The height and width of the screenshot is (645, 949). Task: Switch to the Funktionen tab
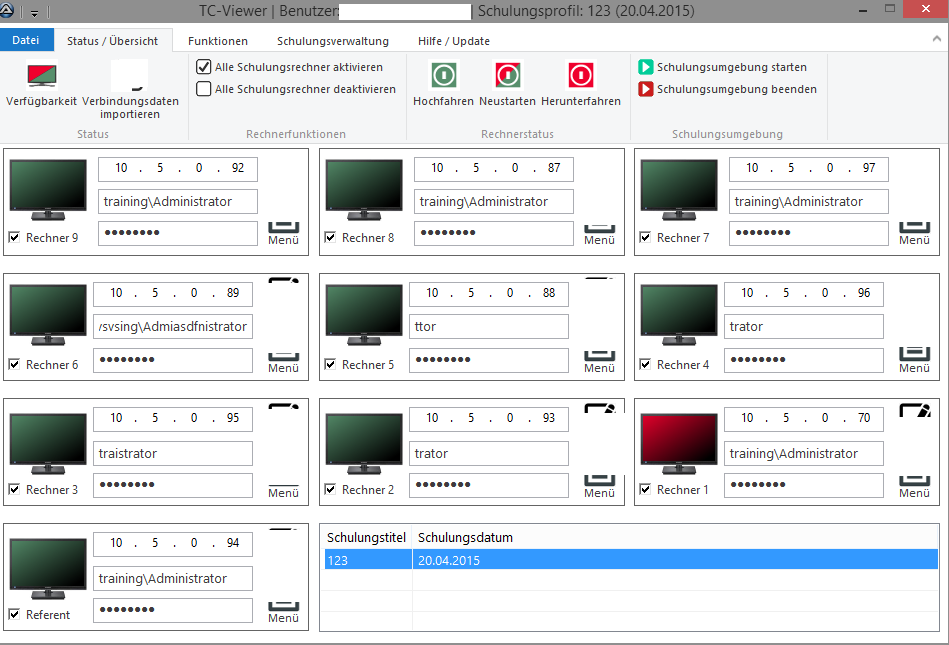pos(218,41)
